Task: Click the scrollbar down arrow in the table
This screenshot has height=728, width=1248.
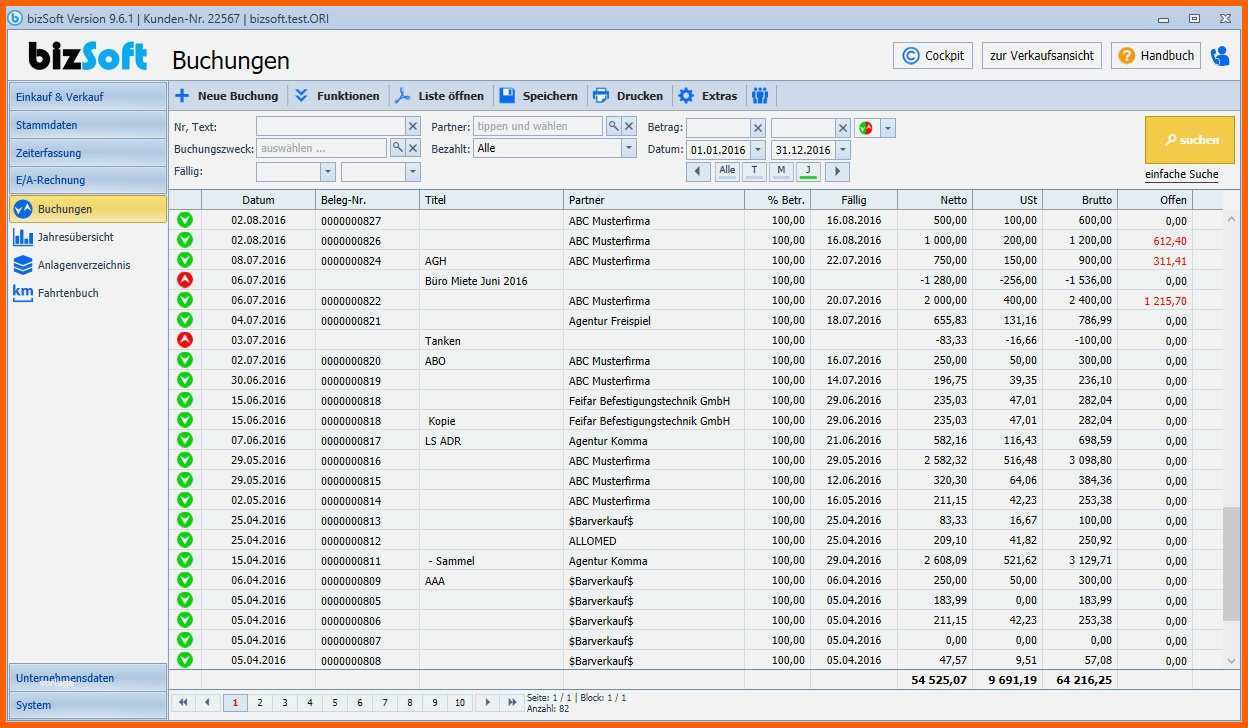Action: 1231,660
